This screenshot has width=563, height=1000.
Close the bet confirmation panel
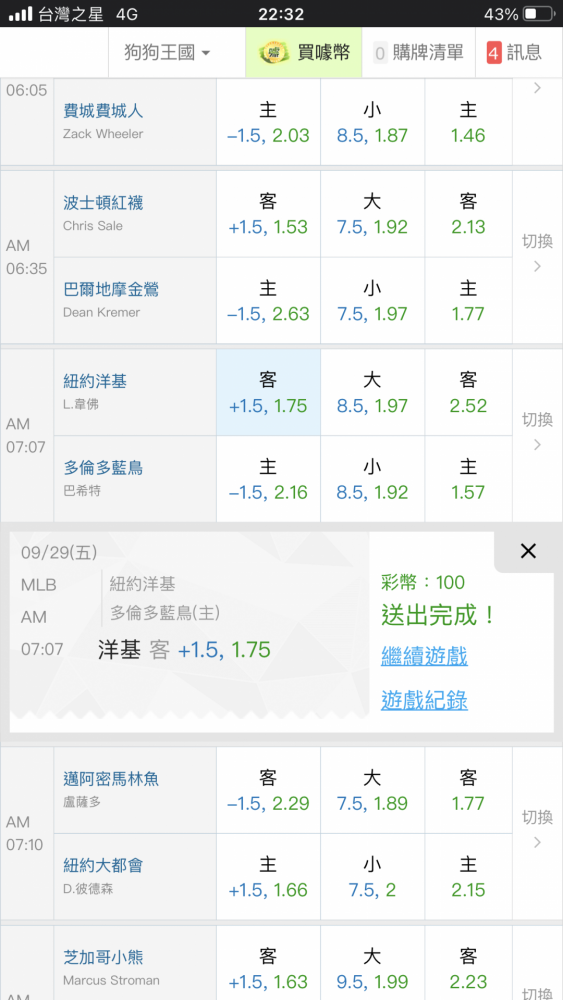[528, 551]
